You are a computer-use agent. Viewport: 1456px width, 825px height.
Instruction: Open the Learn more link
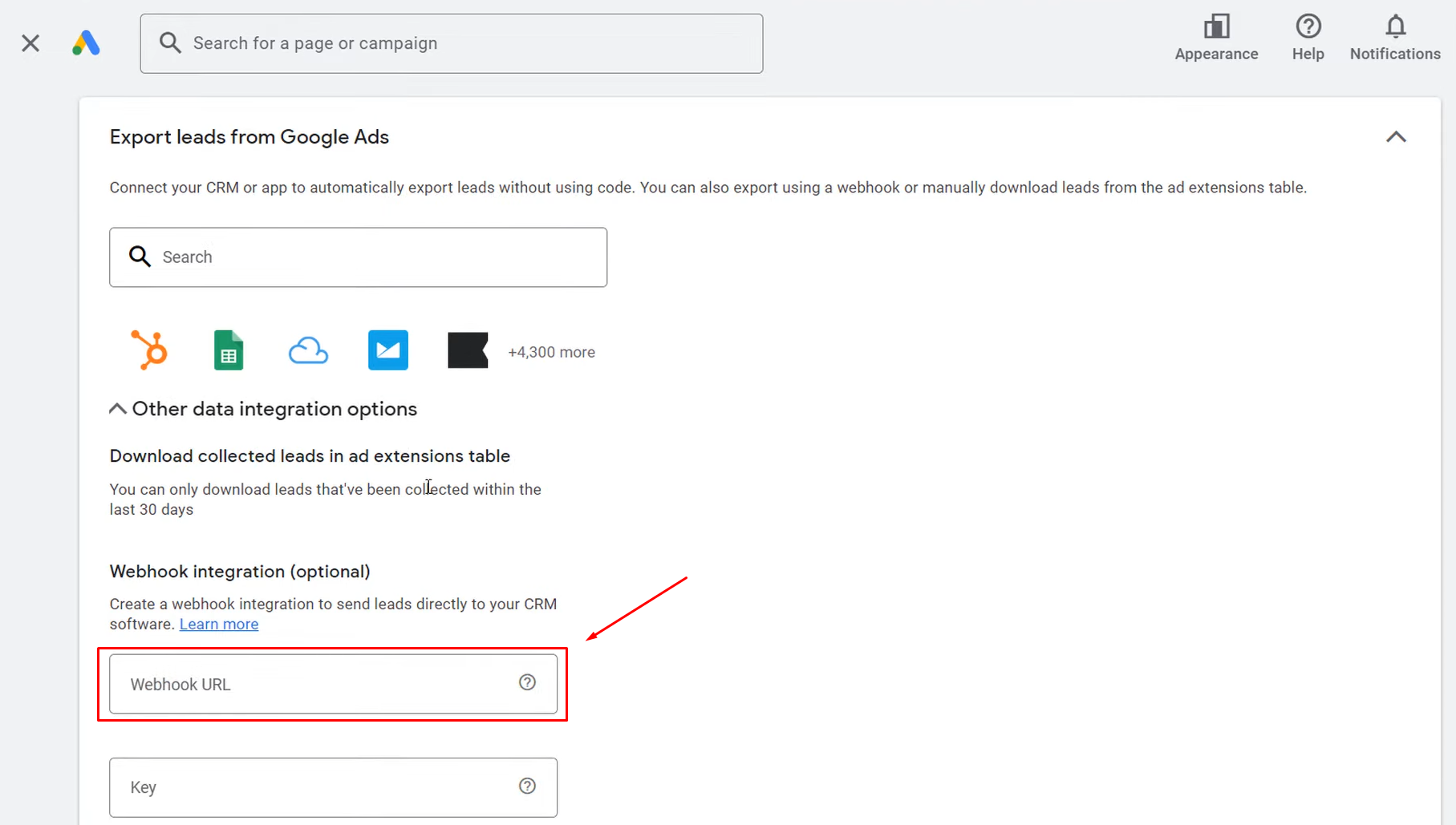219,624
